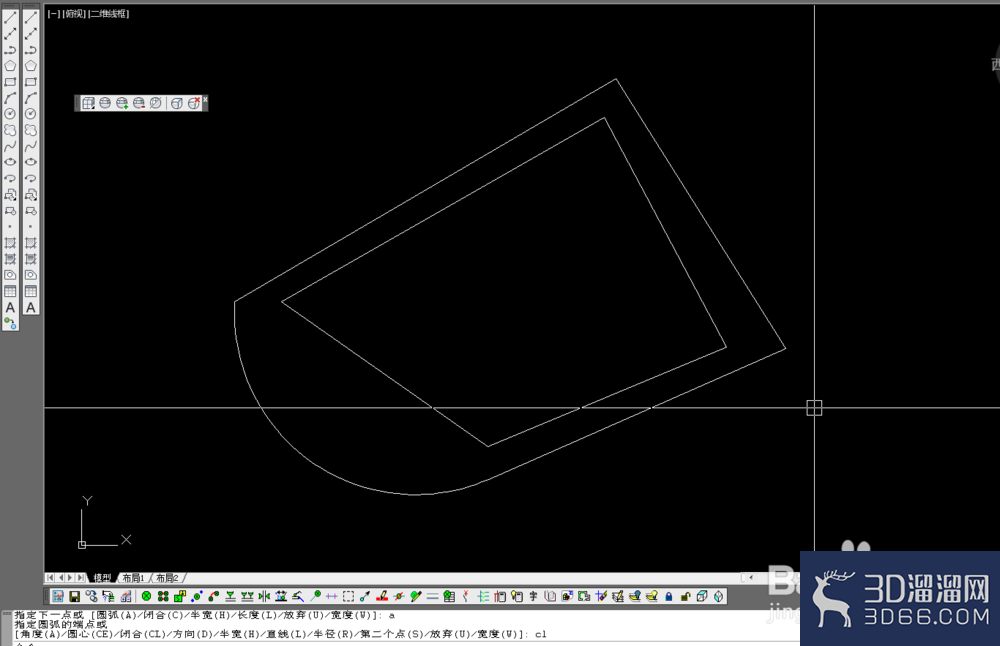Click the wireframe 3D box icon in bottom toolbar
Viewport: 1000px width, 646px height.
(702, 596)
